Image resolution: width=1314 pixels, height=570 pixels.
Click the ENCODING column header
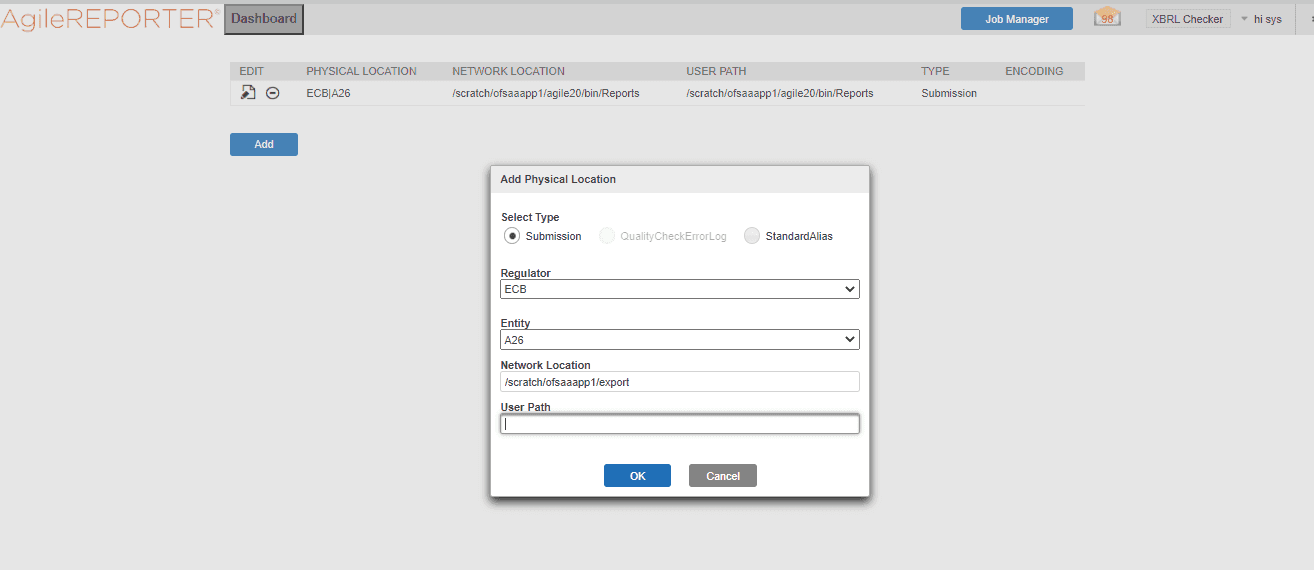coord(1034,71)
